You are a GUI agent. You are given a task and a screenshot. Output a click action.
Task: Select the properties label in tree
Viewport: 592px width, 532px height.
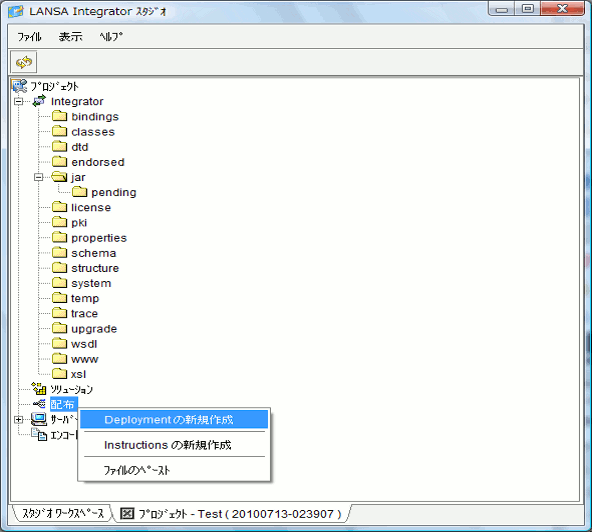point(99,238)
